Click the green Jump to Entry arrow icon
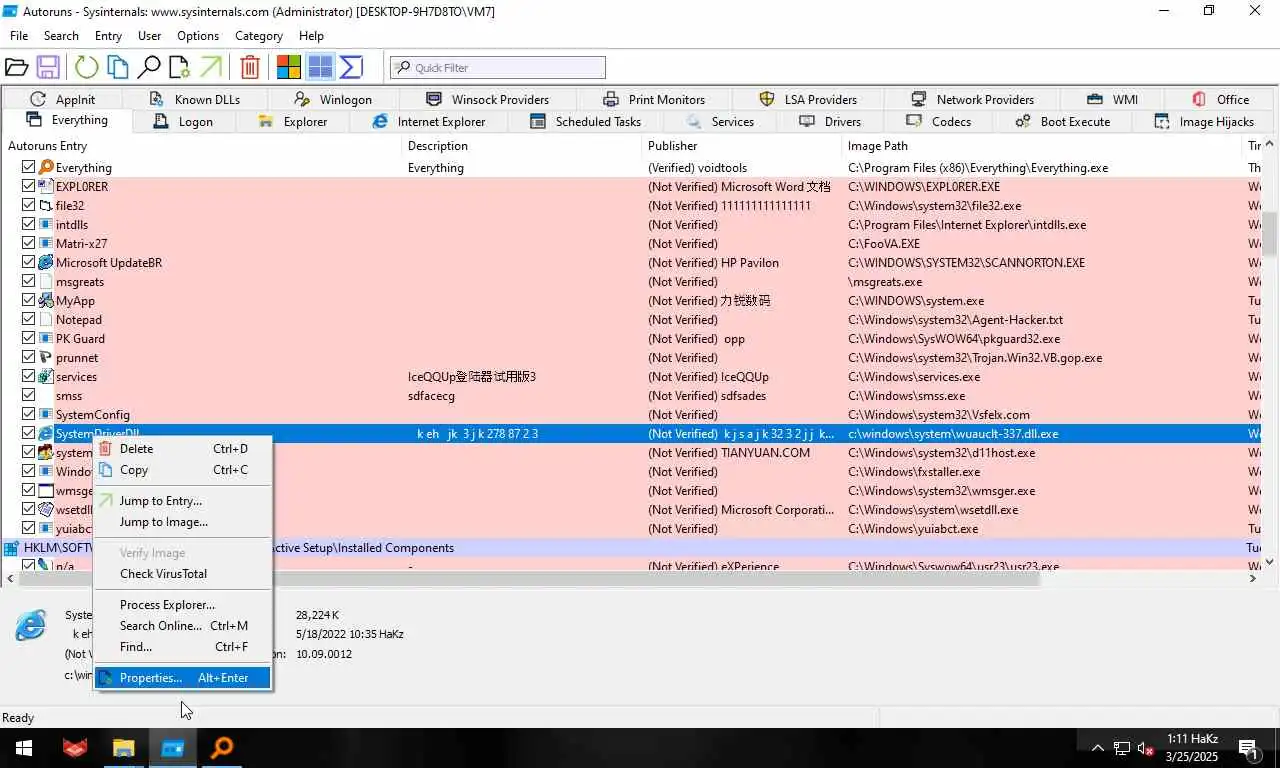1280x768 pixels. click(x=210, y=67)
